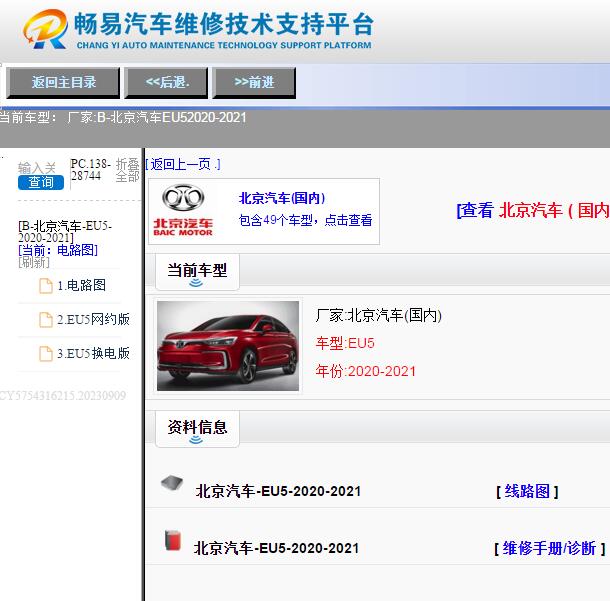This screenshot has width=610, height=601.
Task: Click 年份:2020-2021 text
Action: (366, 371)
